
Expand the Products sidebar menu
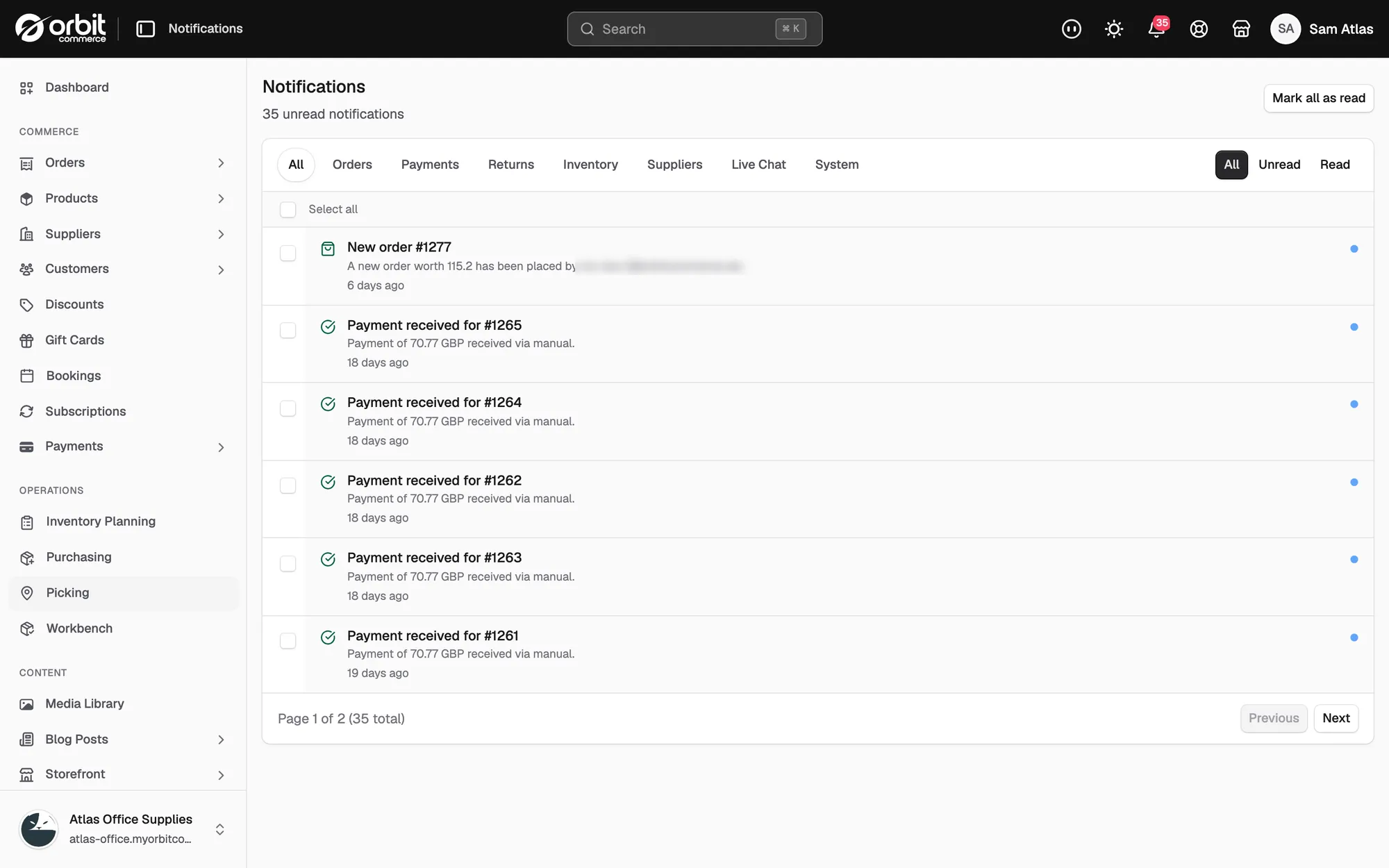tap(221, 199)
